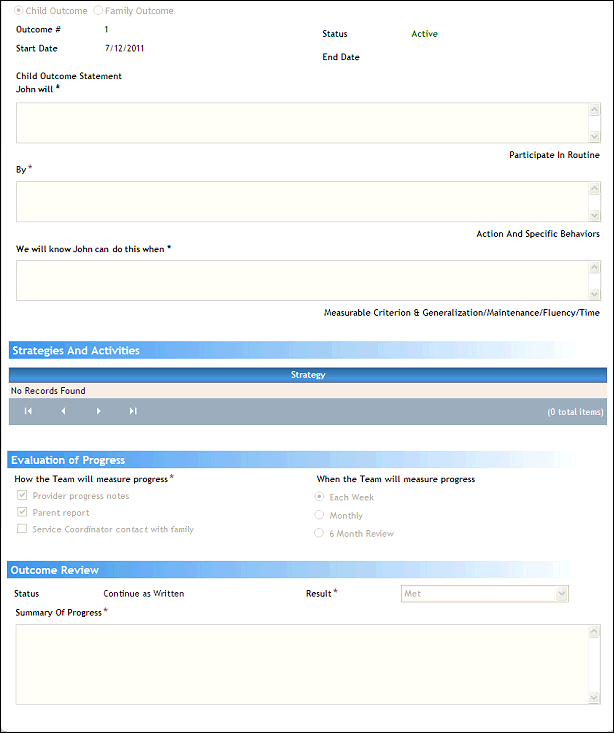The image size is (614, 733).
Task: Go to previous page of strategies
Action: [x=63, y=411]
